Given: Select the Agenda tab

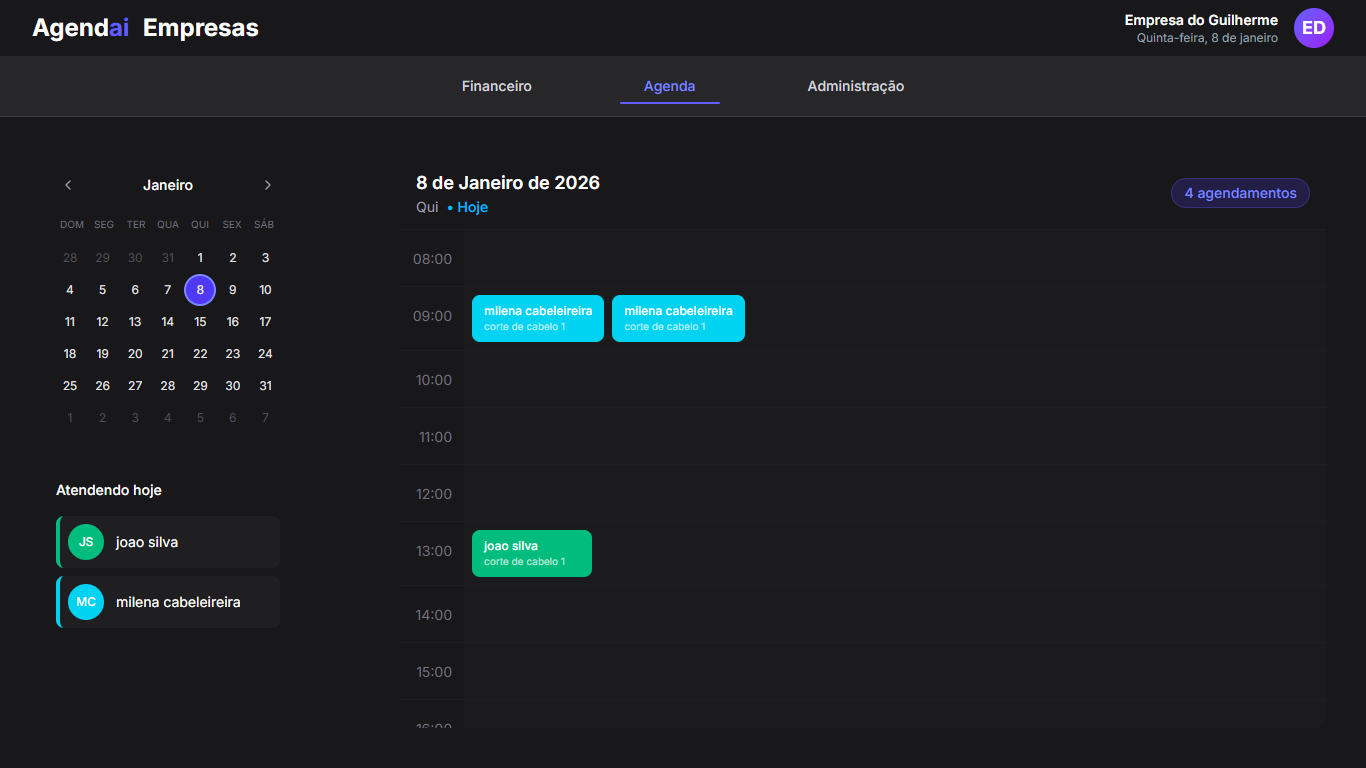Looking at the screenshot, I should (x=669, y=86).
